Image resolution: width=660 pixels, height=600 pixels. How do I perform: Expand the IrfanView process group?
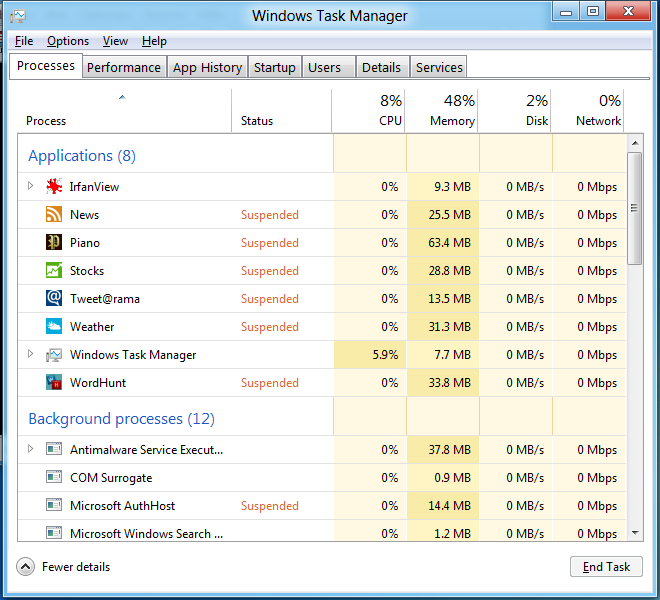30,186
